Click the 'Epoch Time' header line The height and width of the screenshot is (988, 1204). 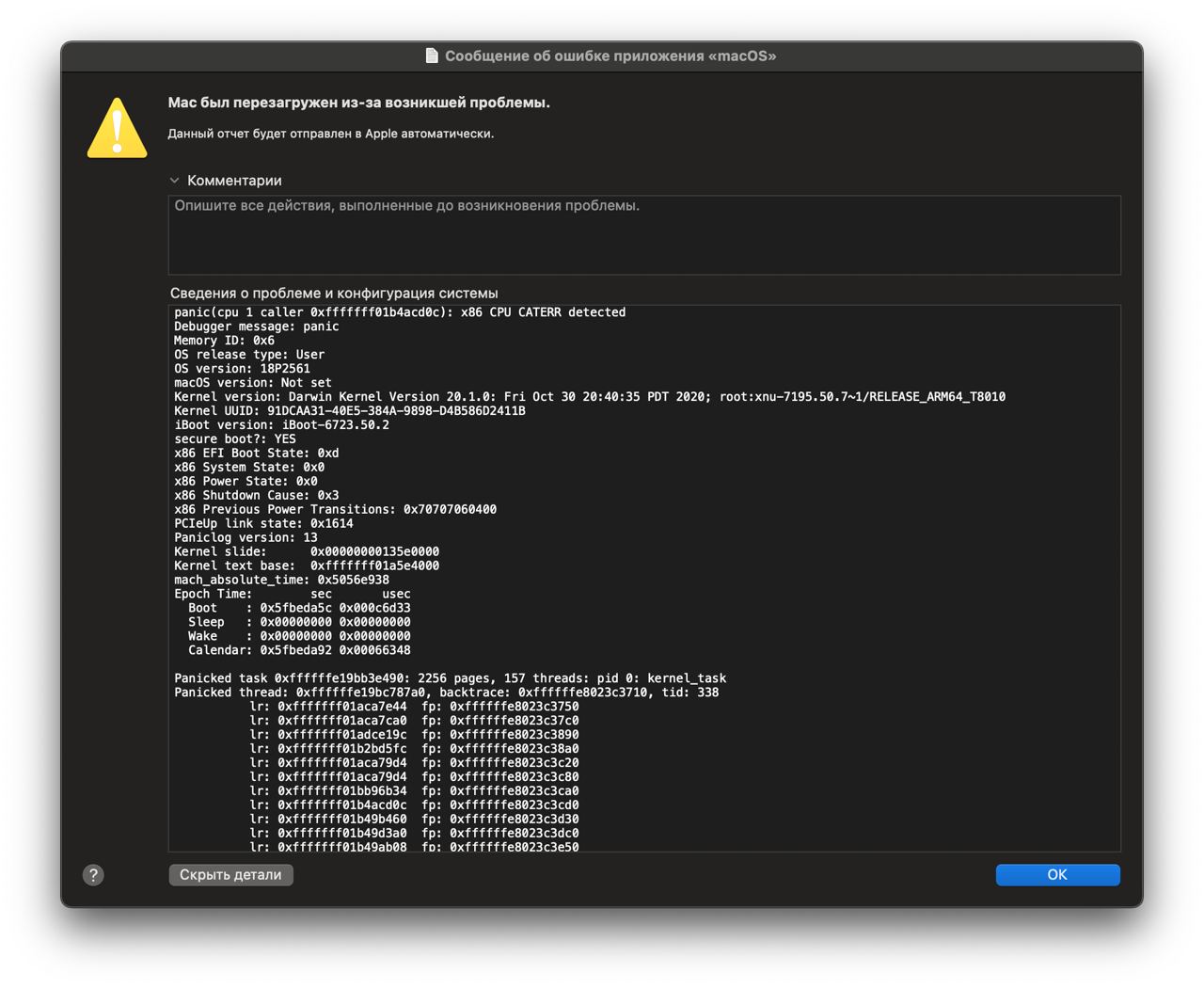(293, 595)
